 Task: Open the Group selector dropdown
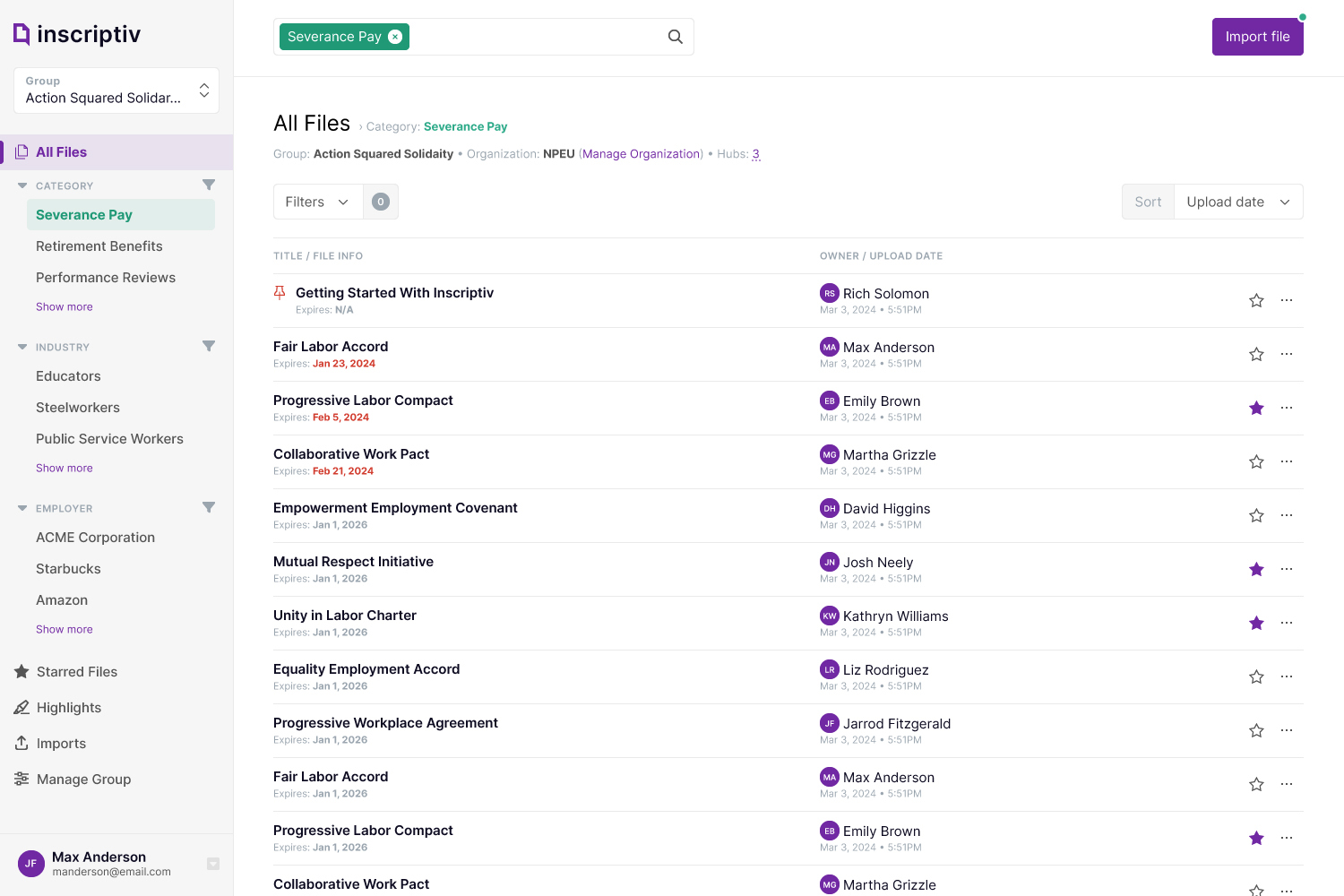[116, 90]
